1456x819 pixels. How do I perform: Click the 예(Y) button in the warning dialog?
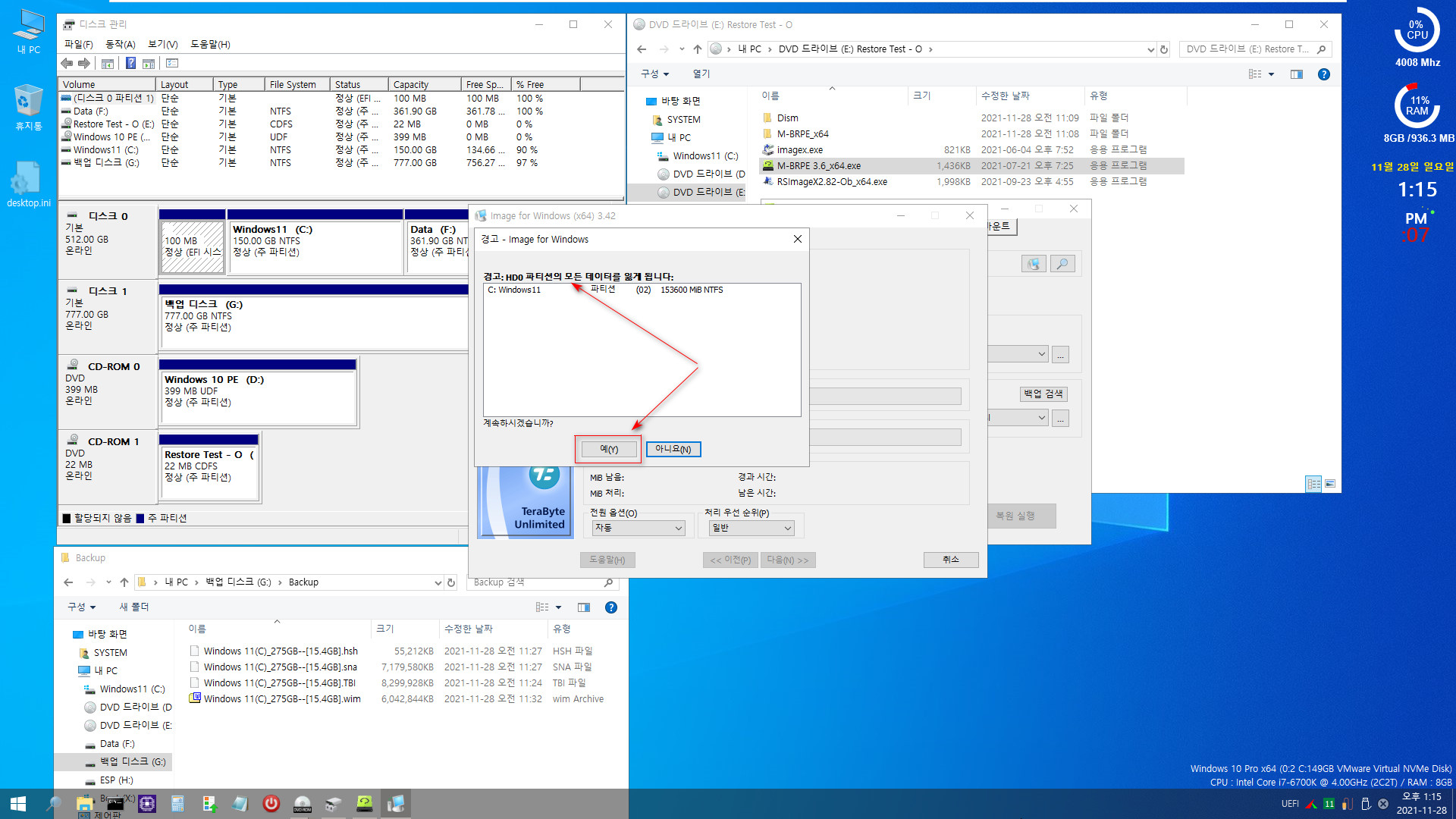[x=608, y=449]
